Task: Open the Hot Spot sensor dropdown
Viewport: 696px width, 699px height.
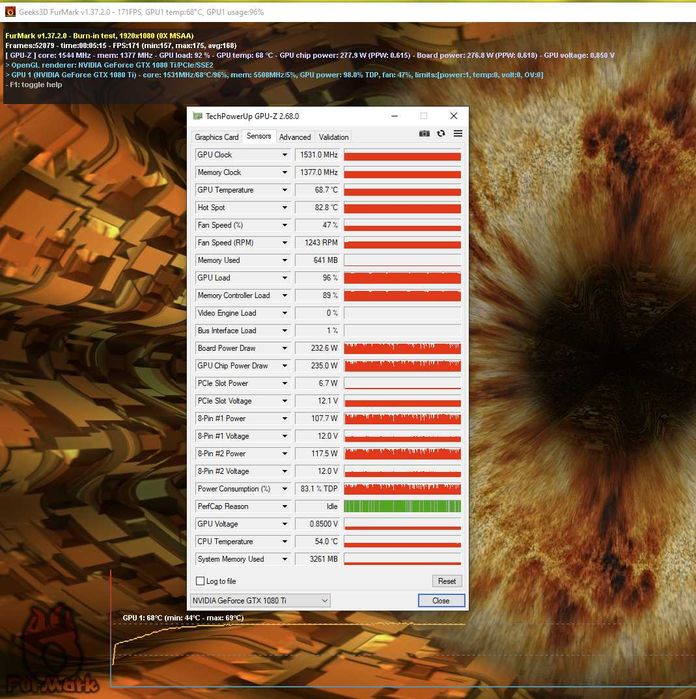Action: tap(284, 207)
